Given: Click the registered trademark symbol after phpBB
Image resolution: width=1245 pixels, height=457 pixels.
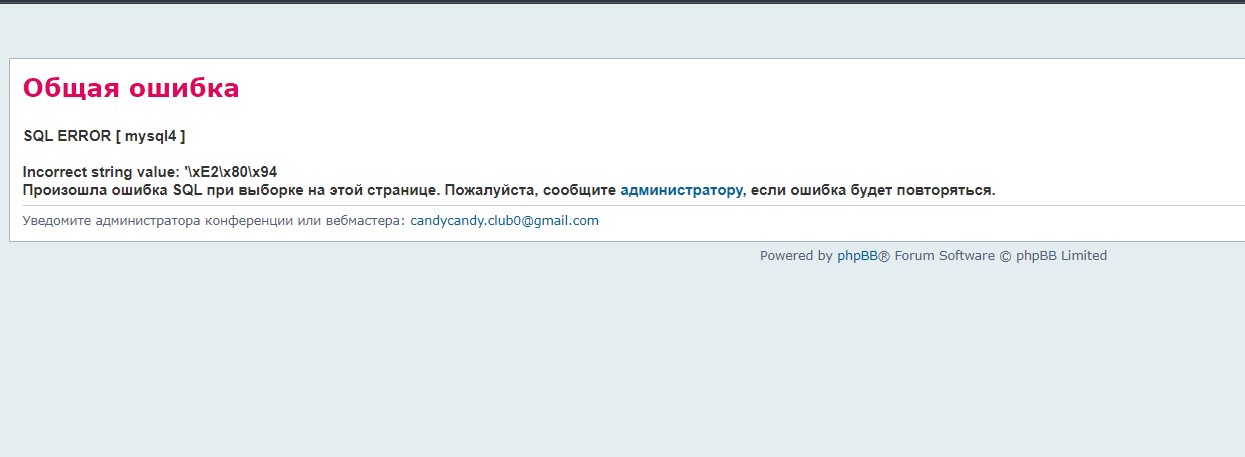Looking at the screenshot, I should [884, 256].
